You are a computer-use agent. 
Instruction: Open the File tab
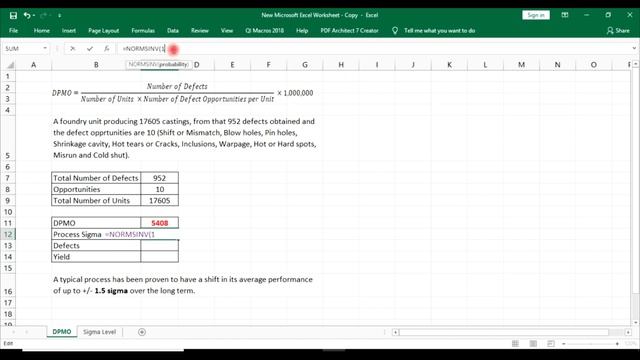[13, 31]
